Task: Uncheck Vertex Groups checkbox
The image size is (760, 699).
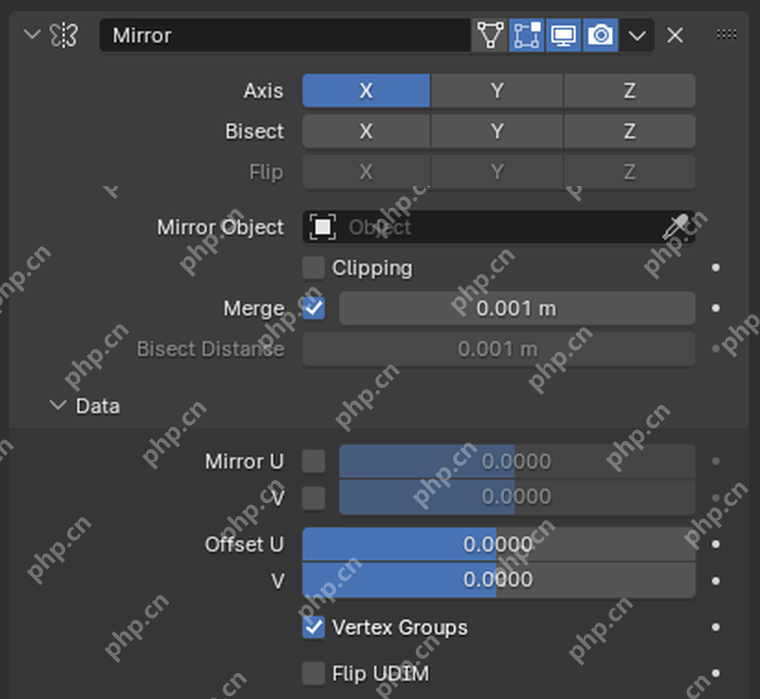Action: coord(314,627)
